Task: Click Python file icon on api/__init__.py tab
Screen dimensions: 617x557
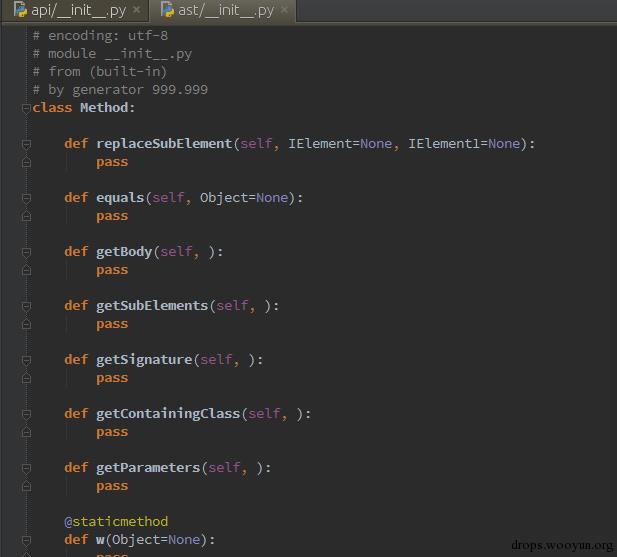Action: coord(20,10)
